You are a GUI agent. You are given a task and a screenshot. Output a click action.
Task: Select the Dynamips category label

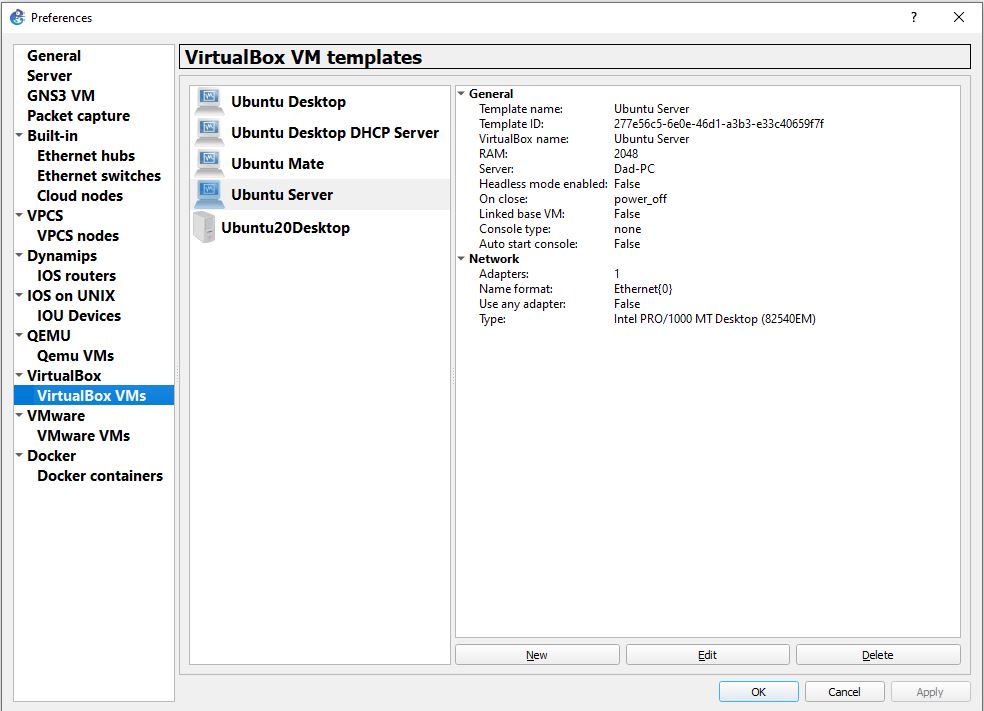tap(62, 256)
